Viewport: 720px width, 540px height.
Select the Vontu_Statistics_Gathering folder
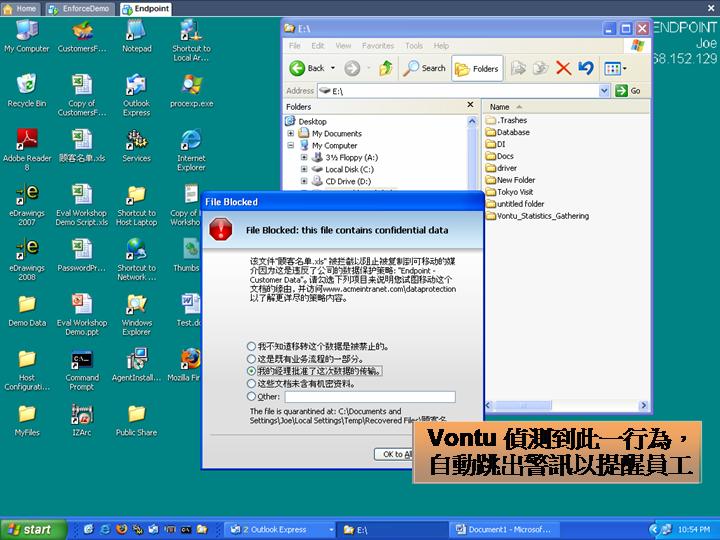[537, 216]
